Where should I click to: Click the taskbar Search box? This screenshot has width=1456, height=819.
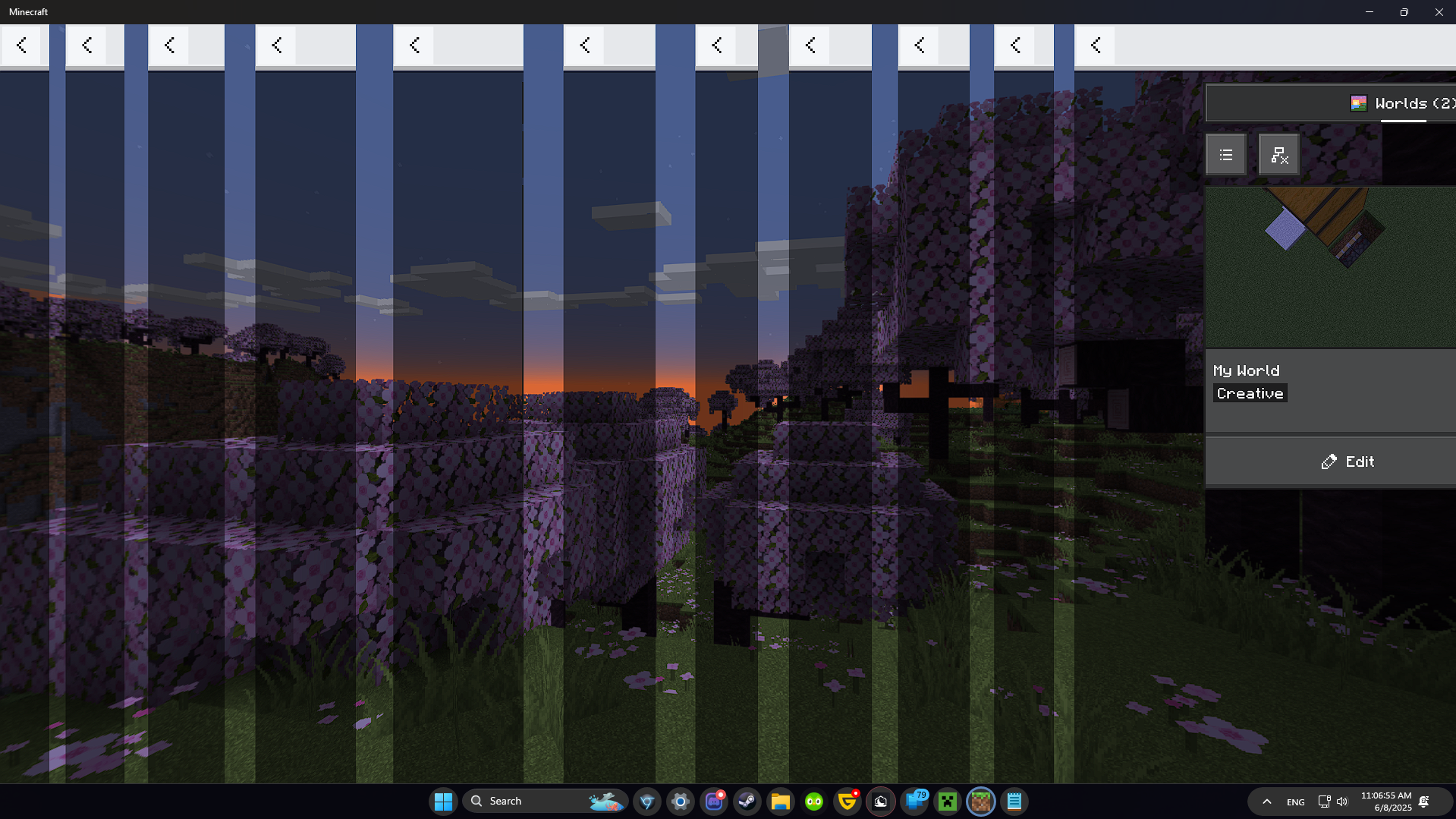tap(546, 802)
